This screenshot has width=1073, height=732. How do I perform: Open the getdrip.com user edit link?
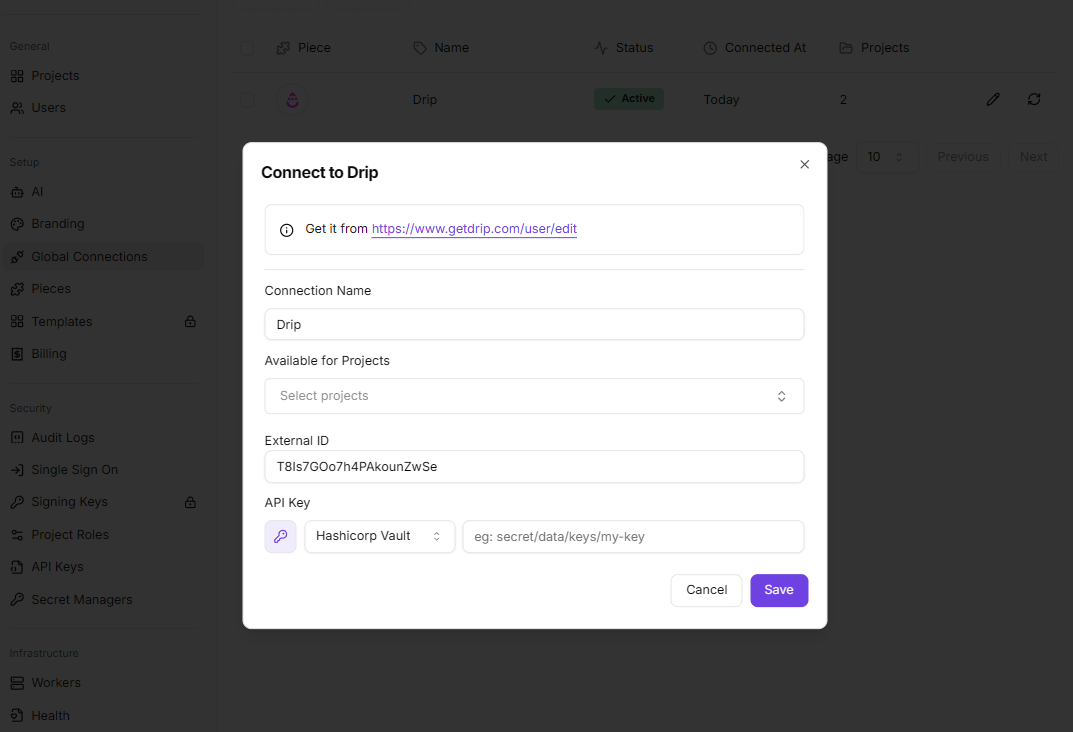point(474,229)
